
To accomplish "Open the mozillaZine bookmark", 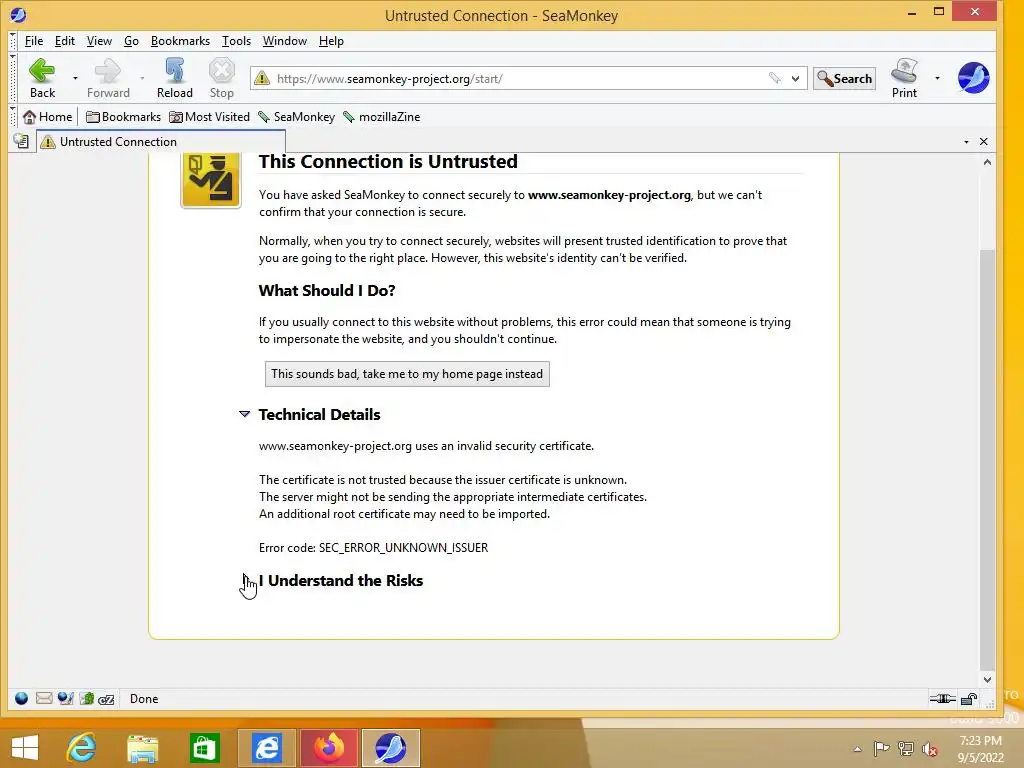I will pyautogui.click(x=382, y=117).
